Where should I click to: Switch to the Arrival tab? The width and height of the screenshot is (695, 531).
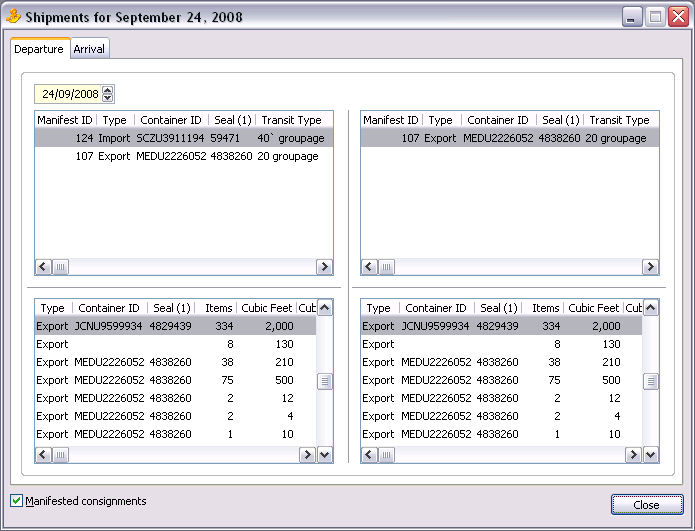[89, 49]
